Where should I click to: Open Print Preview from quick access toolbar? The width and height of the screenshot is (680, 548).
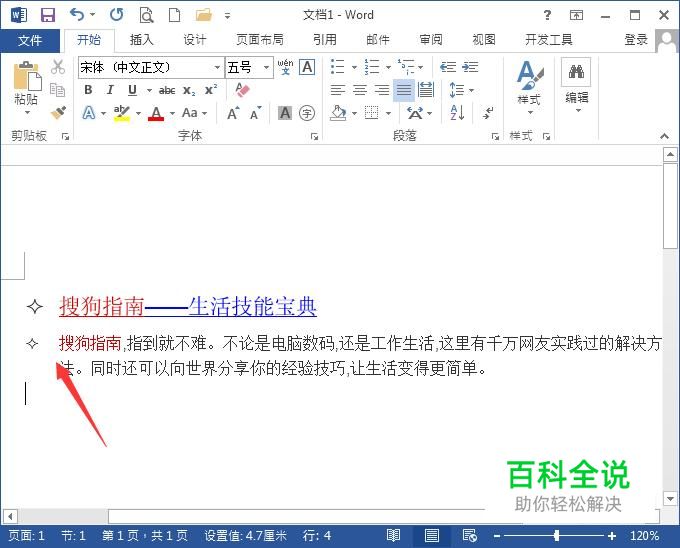pyautogui.click(x=146, y=15)
